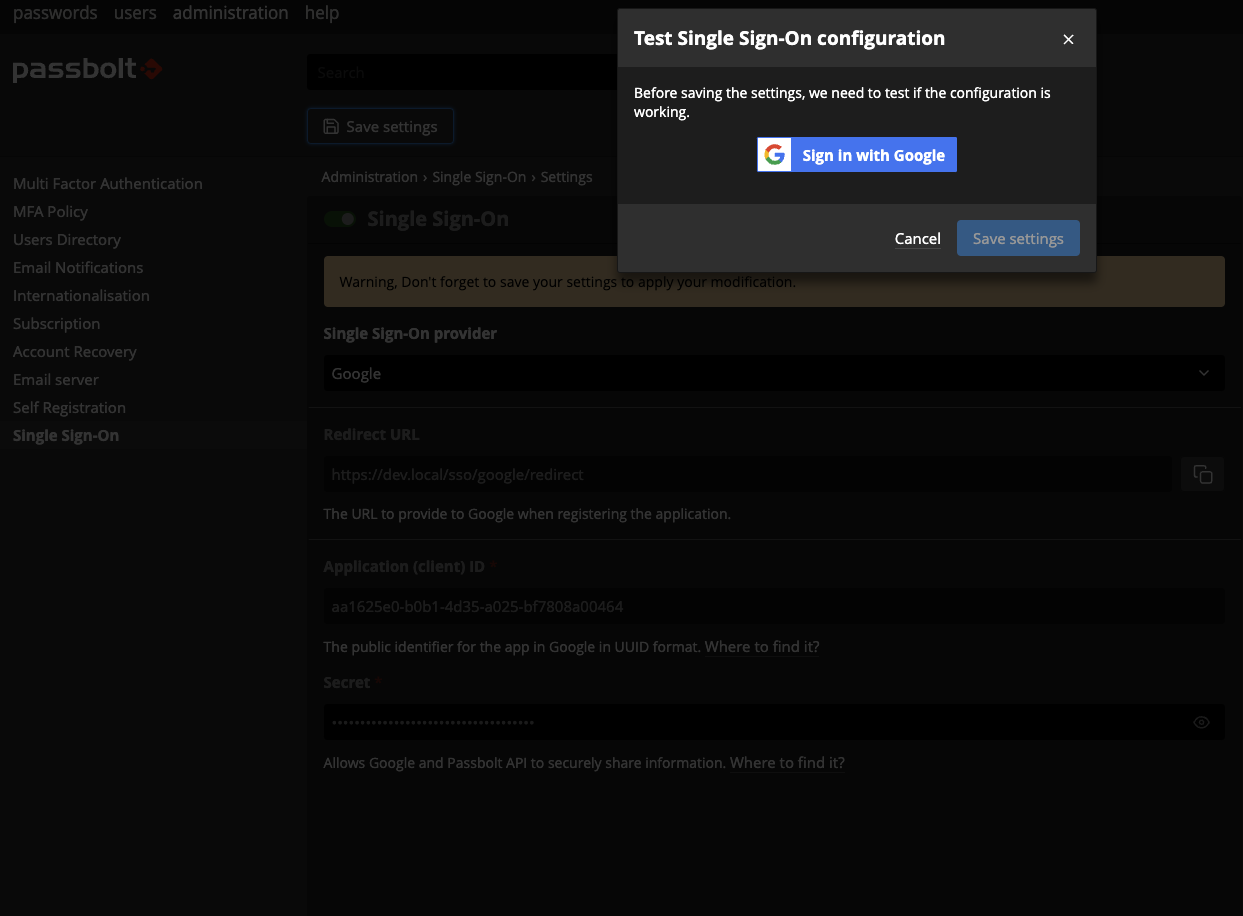Open Subscription settings

tap(57, 324)
